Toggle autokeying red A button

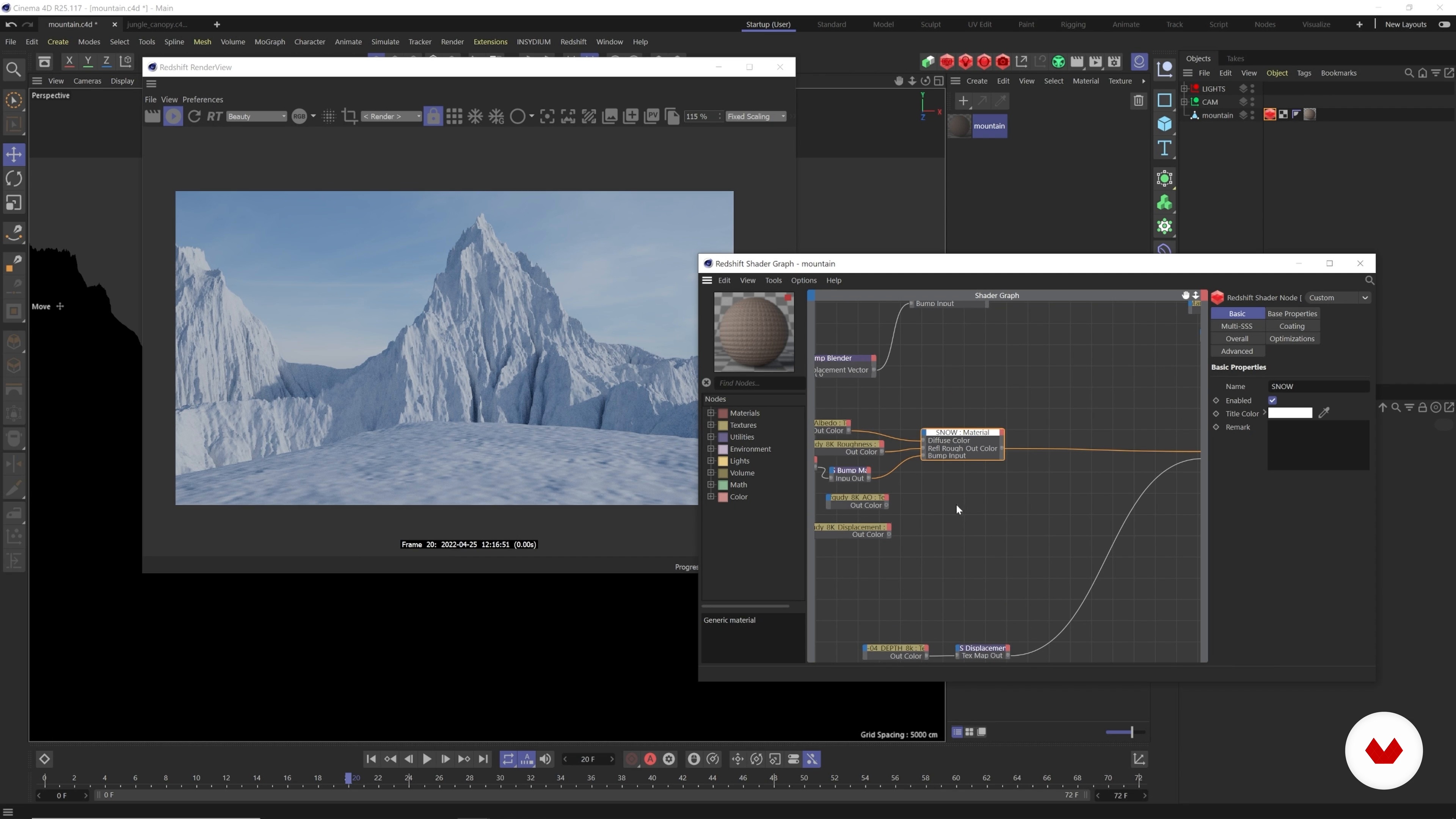point(650,759)
